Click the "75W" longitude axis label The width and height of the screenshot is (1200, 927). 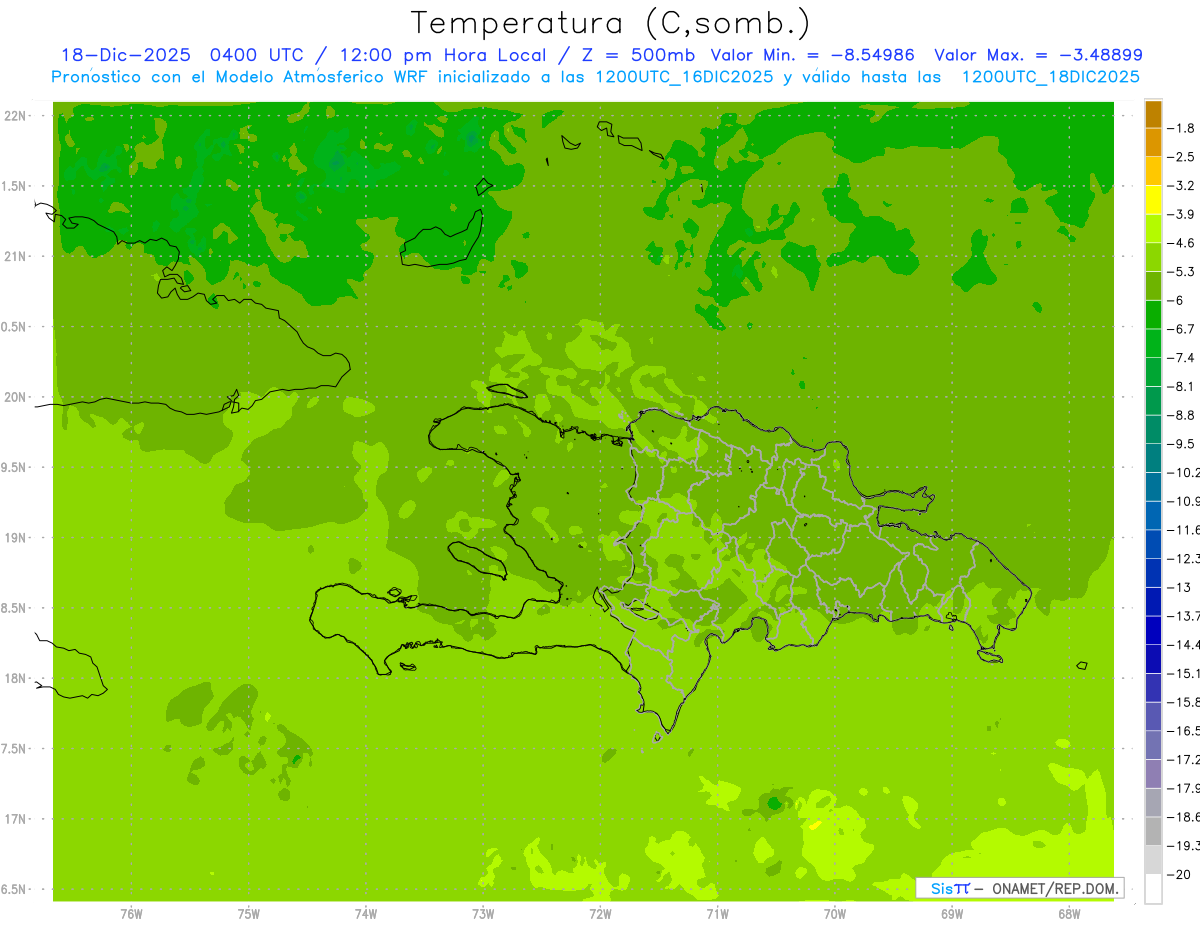[x=248, y=914]
